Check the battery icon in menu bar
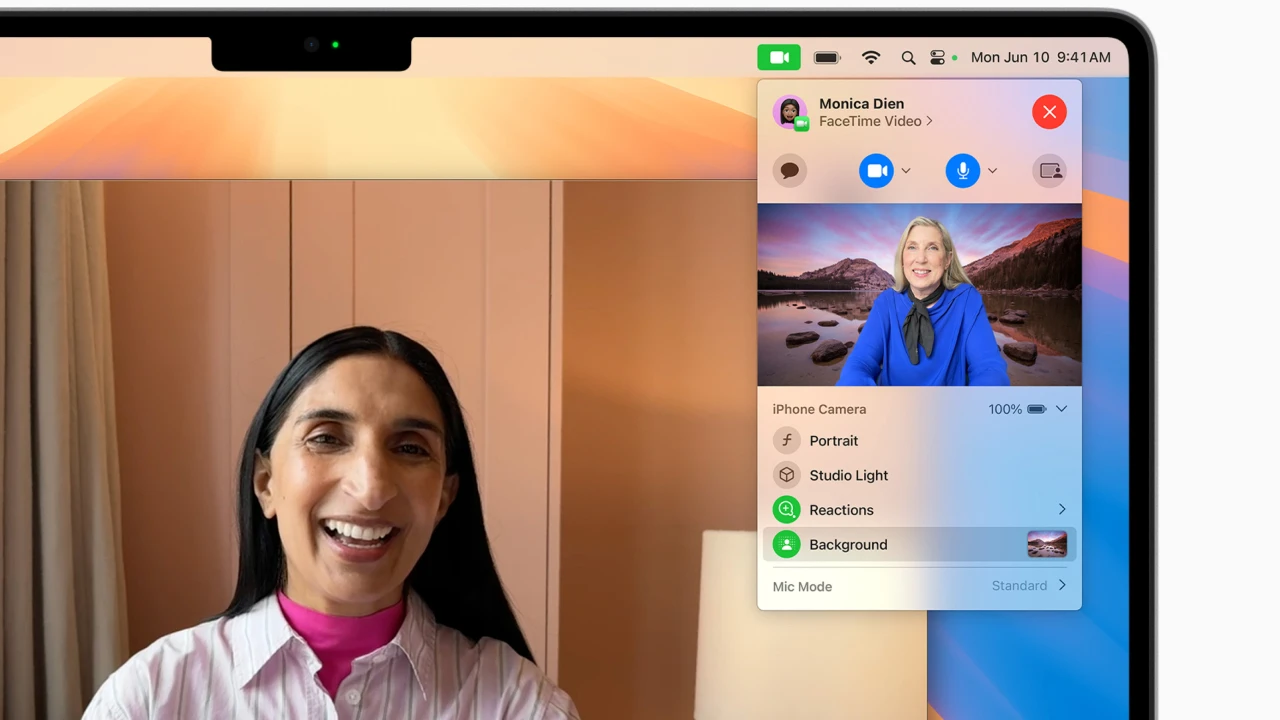Screen dimensions: 1280x720 (827, 58)
